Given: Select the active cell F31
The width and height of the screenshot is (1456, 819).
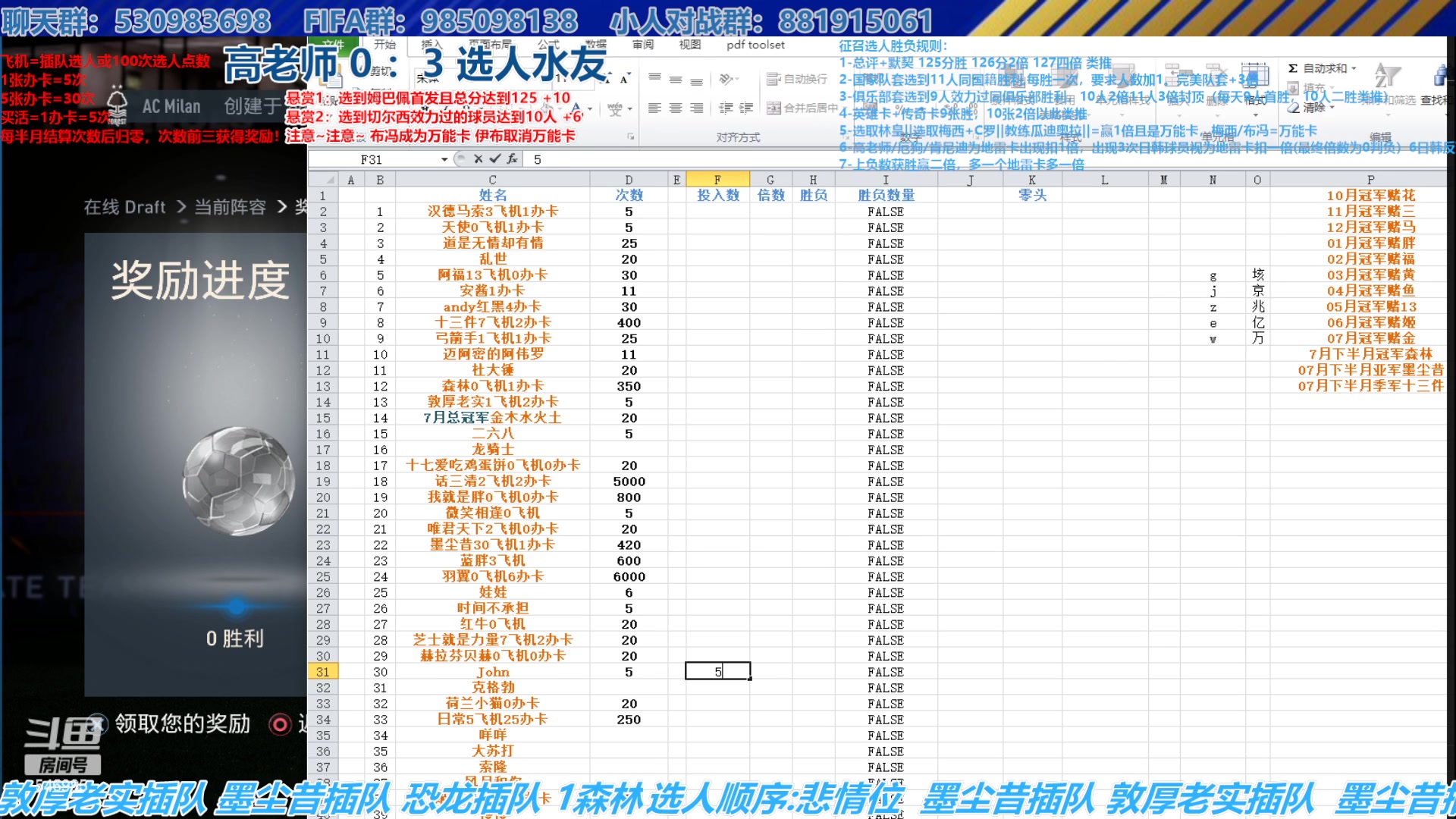Looking at the screenshot, I should (x=717, y=671).
